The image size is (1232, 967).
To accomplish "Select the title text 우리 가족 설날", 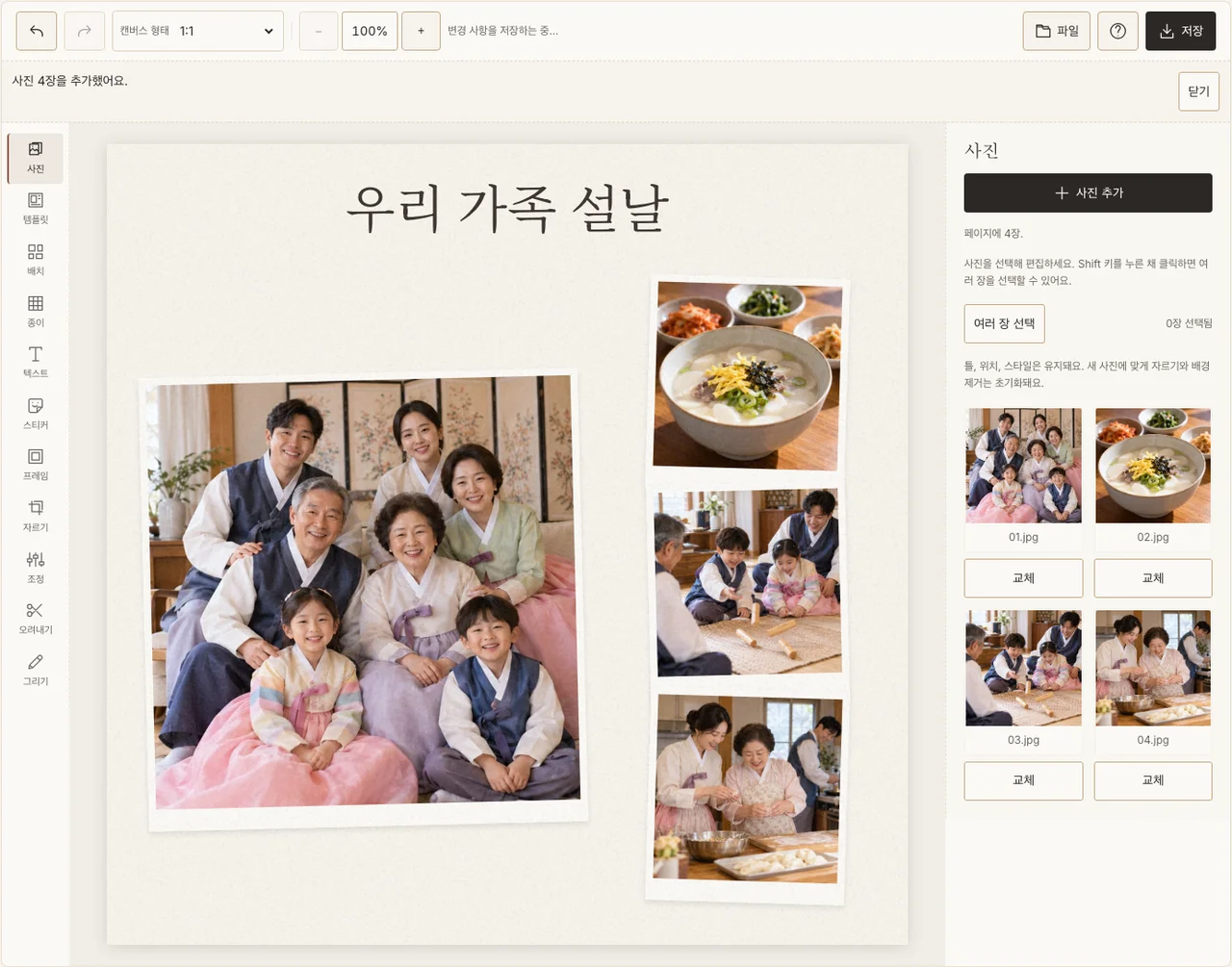I will [507, 209].
